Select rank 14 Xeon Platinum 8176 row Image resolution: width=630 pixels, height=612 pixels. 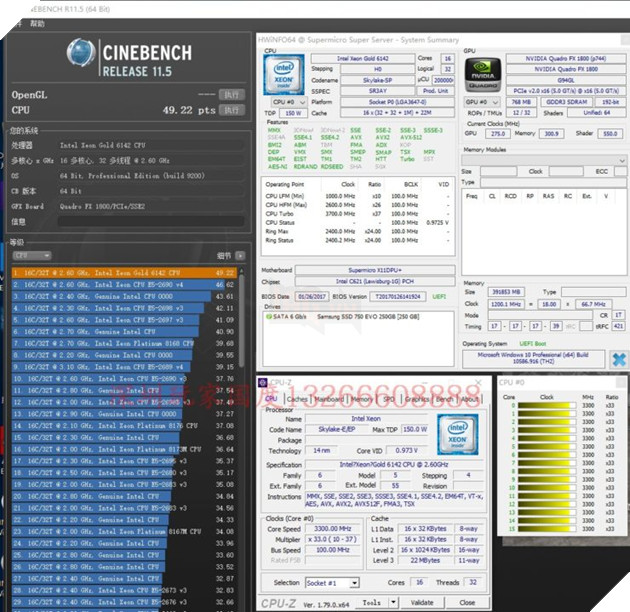coord(124,426)
